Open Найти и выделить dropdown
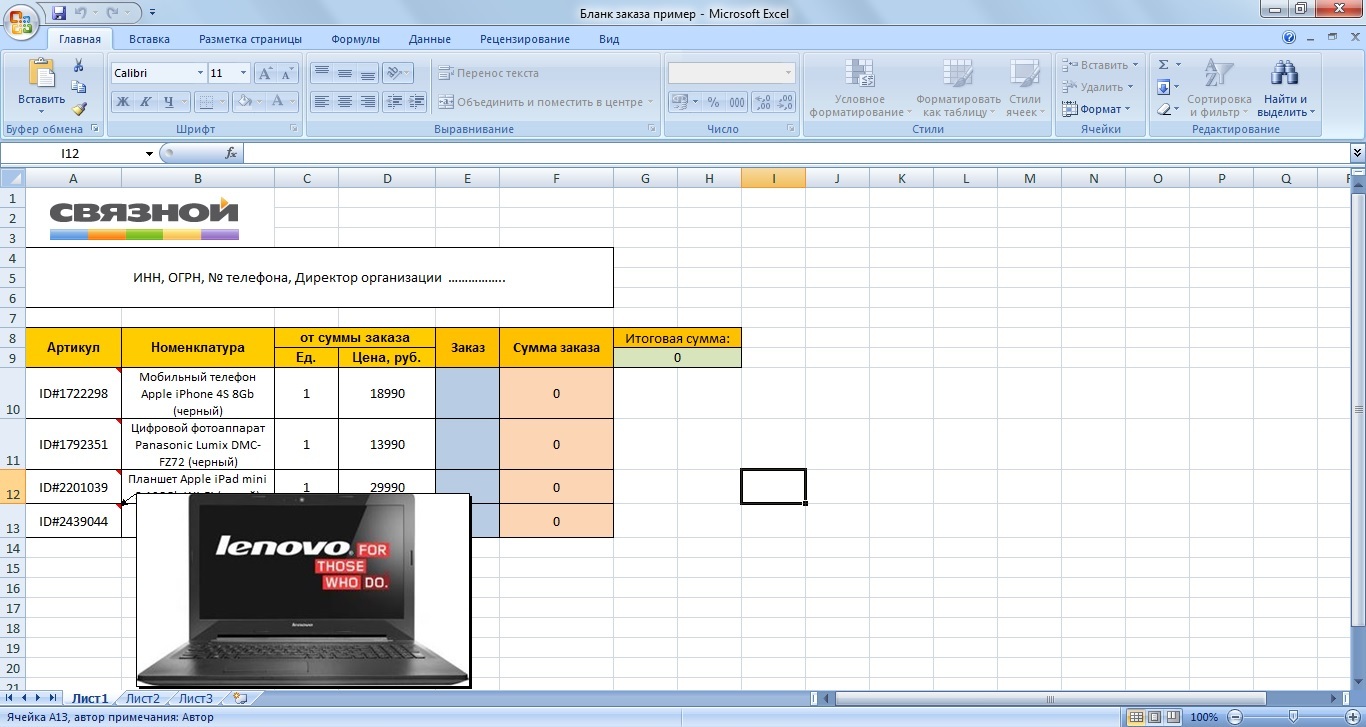Screen dimensions: 1366x727 (x=1285, y=88)
